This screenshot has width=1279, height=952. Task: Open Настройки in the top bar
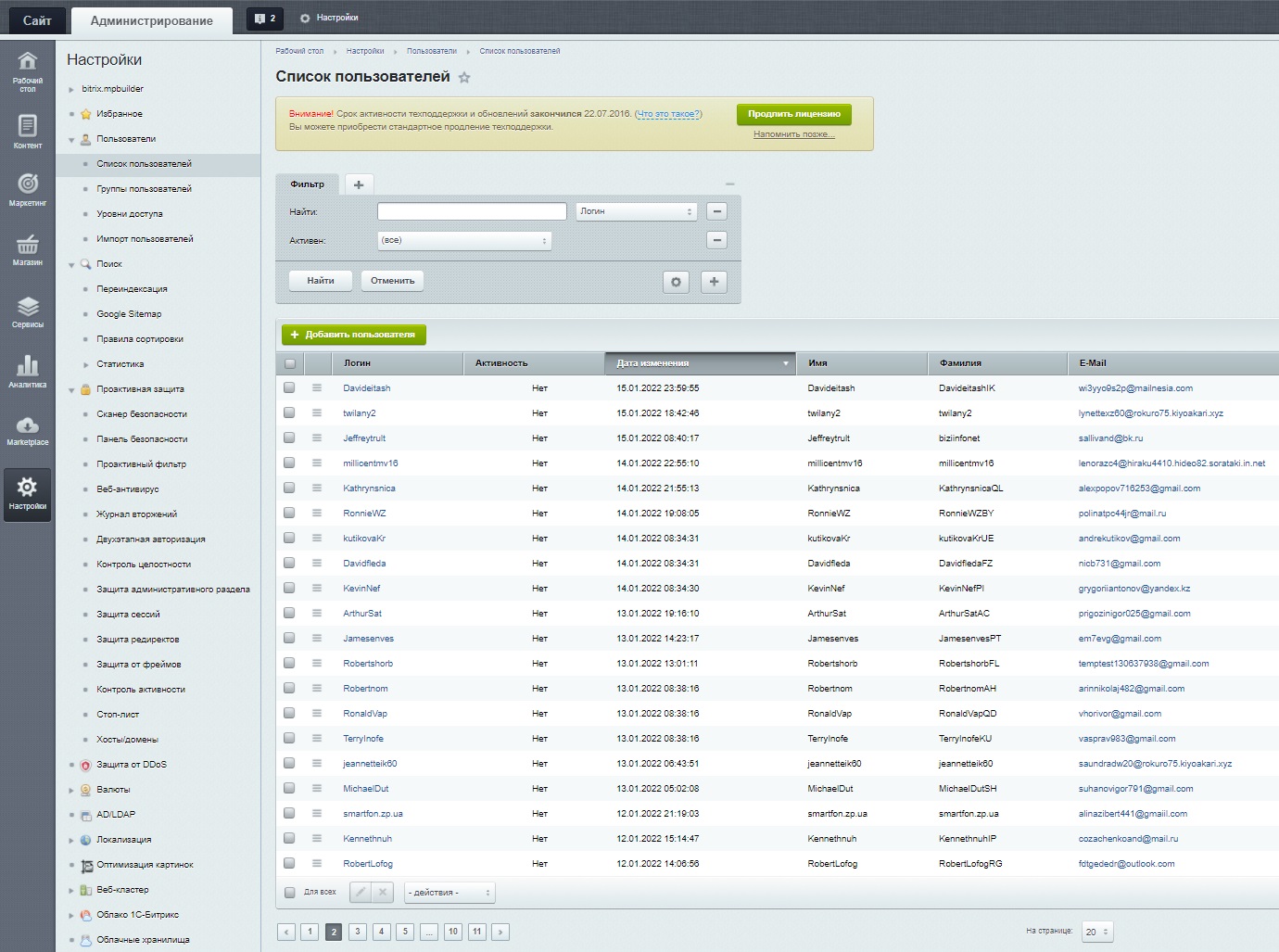click(329, 18)
